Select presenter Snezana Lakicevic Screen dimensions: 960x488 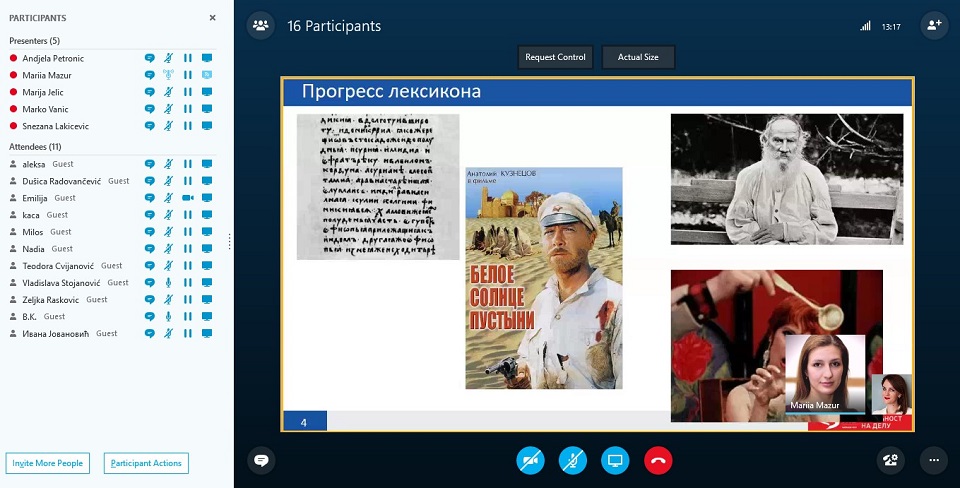pyautogui.click(x=56, y=126)
